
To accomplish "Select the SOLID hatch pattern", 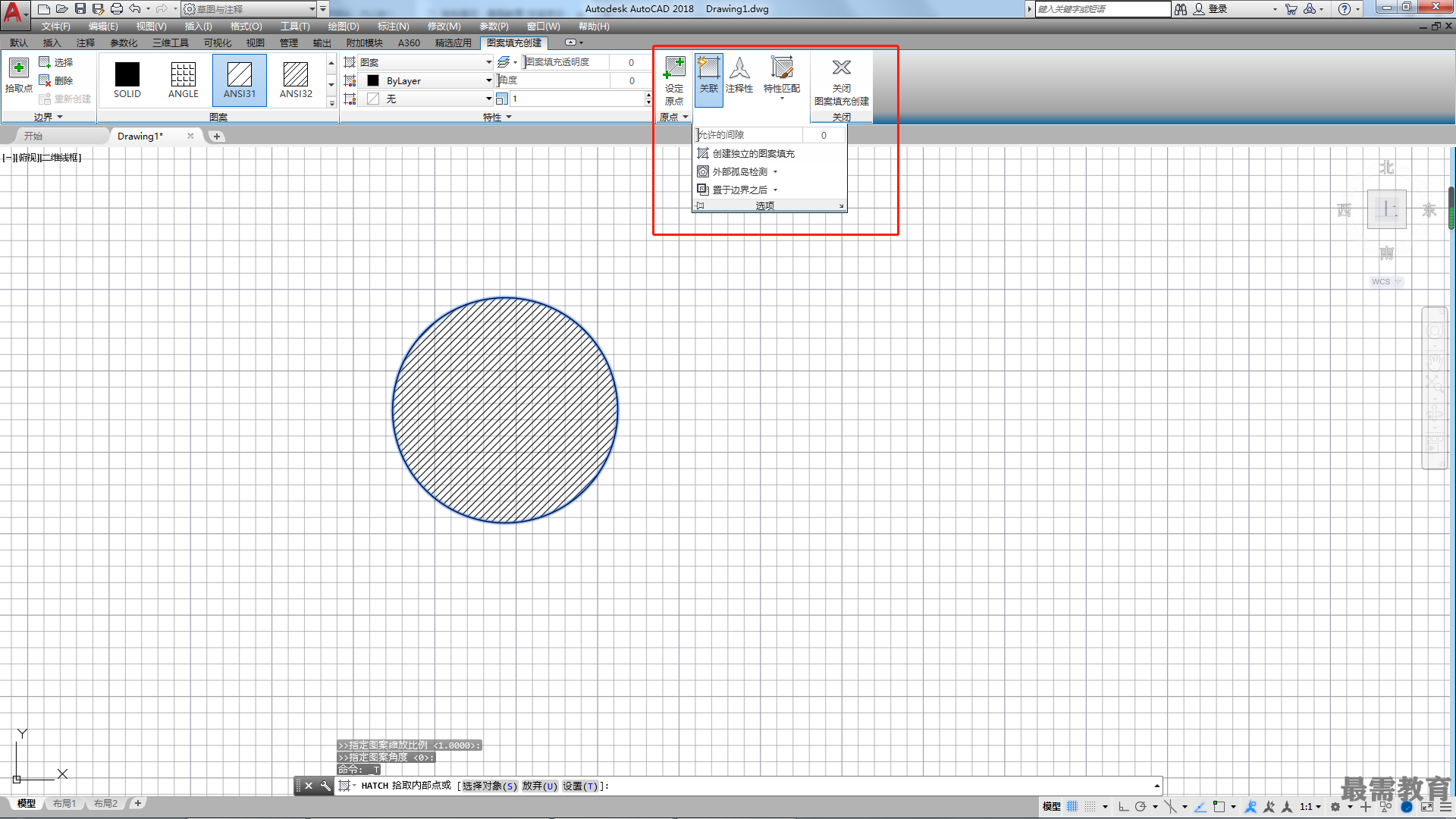I will [x=127, y=80].
